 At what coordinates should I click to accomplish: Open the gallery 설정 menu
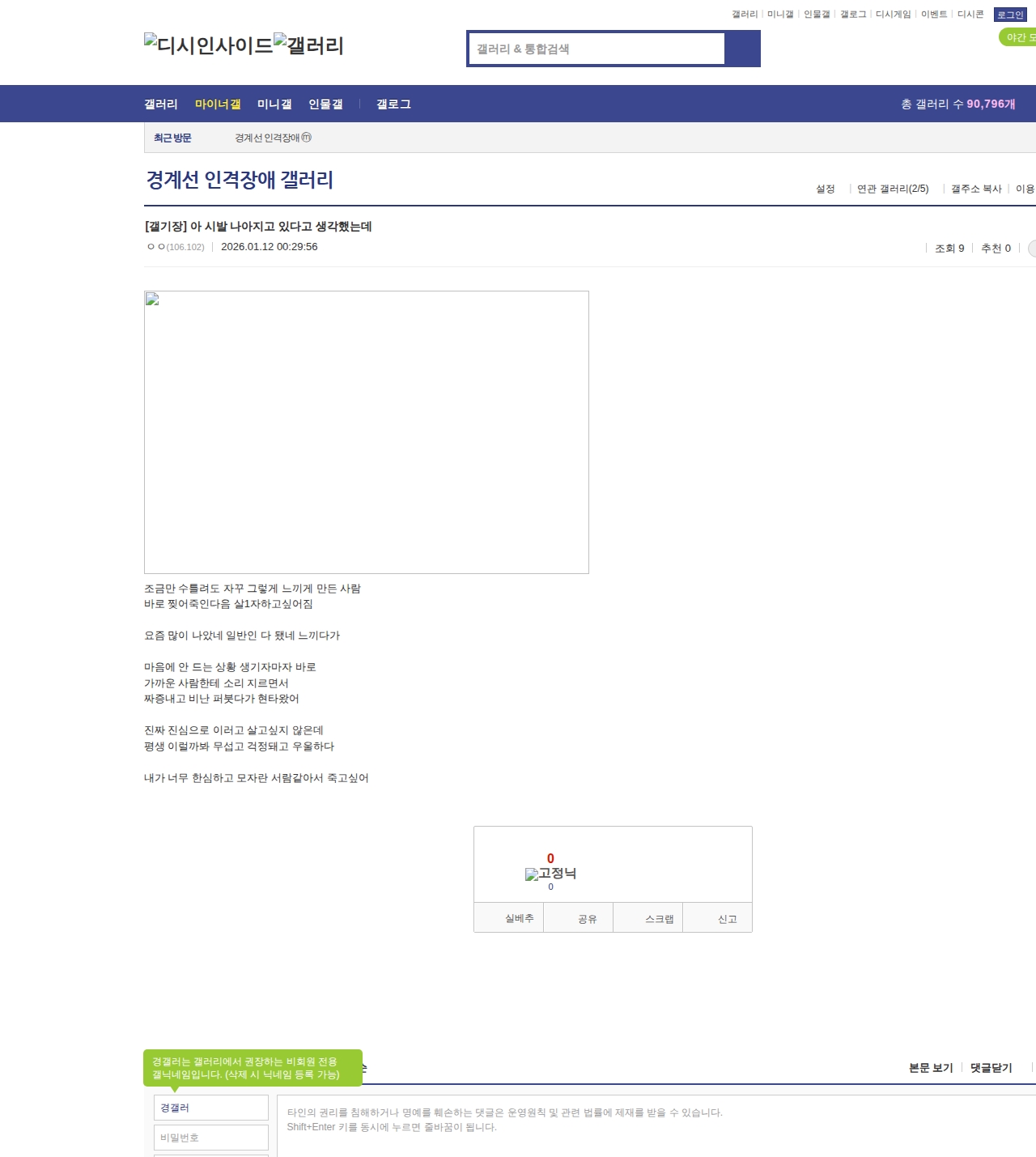pos(825,189)
